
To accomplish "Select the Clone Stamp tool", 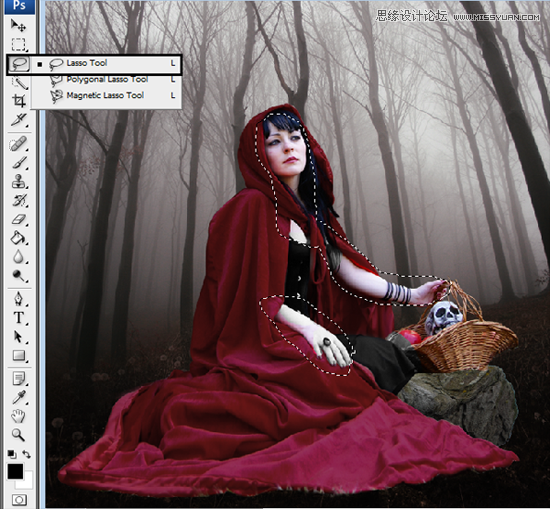I will point(19,182).
